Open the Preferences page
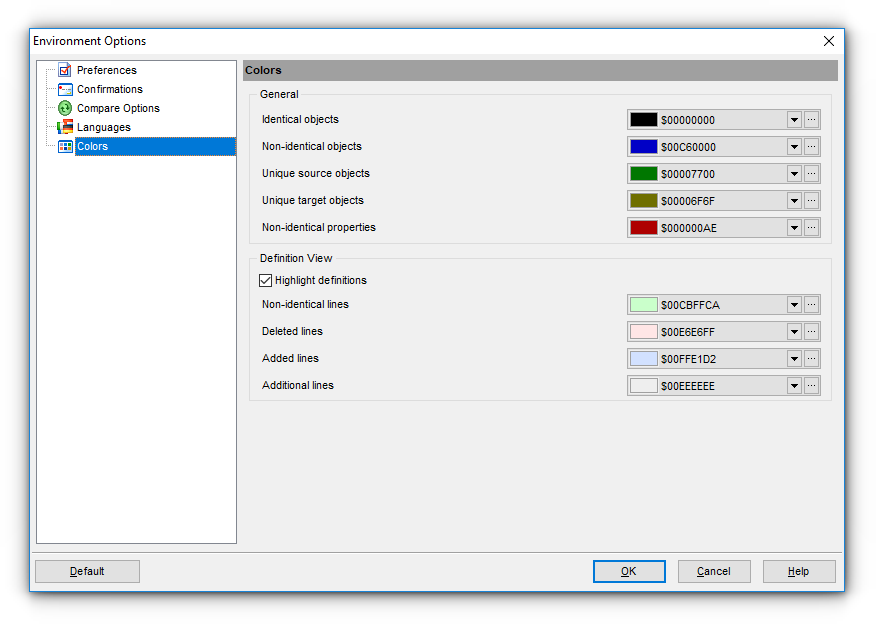The width and height of the screenshot is (876, 624). tap(107, 70)
